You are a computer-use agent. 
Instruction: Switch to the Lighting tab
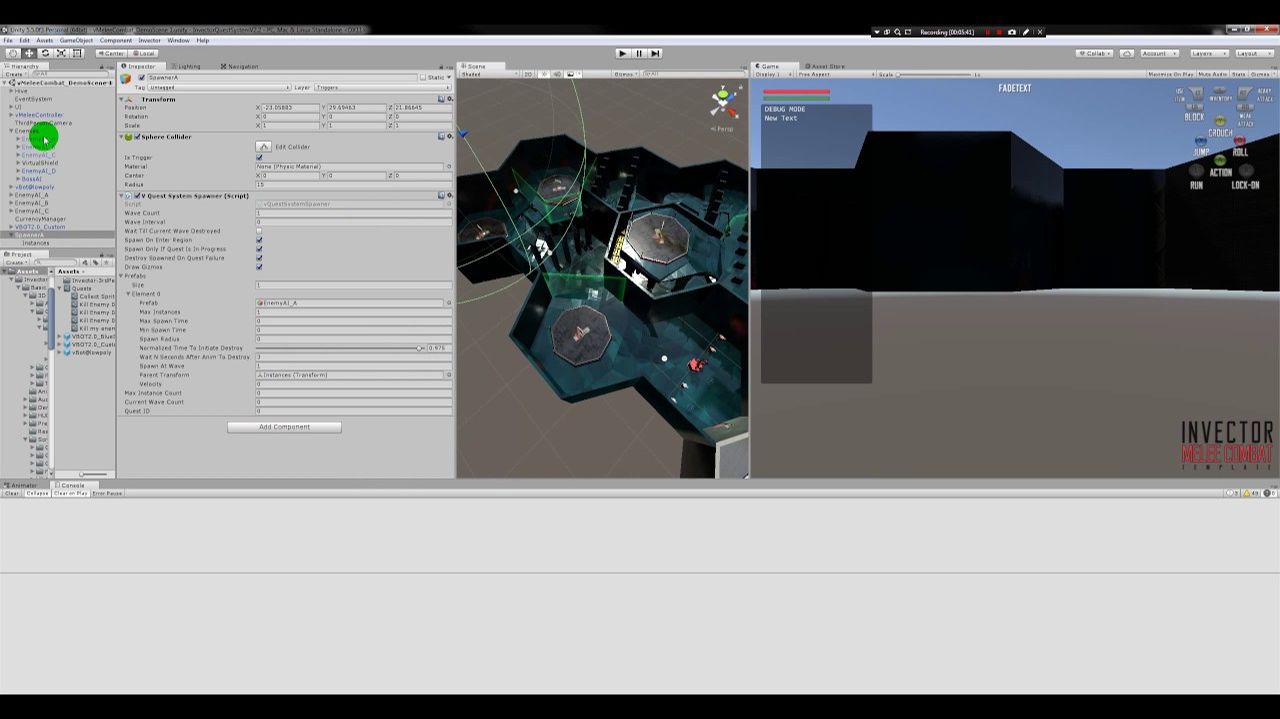point(188,66)
